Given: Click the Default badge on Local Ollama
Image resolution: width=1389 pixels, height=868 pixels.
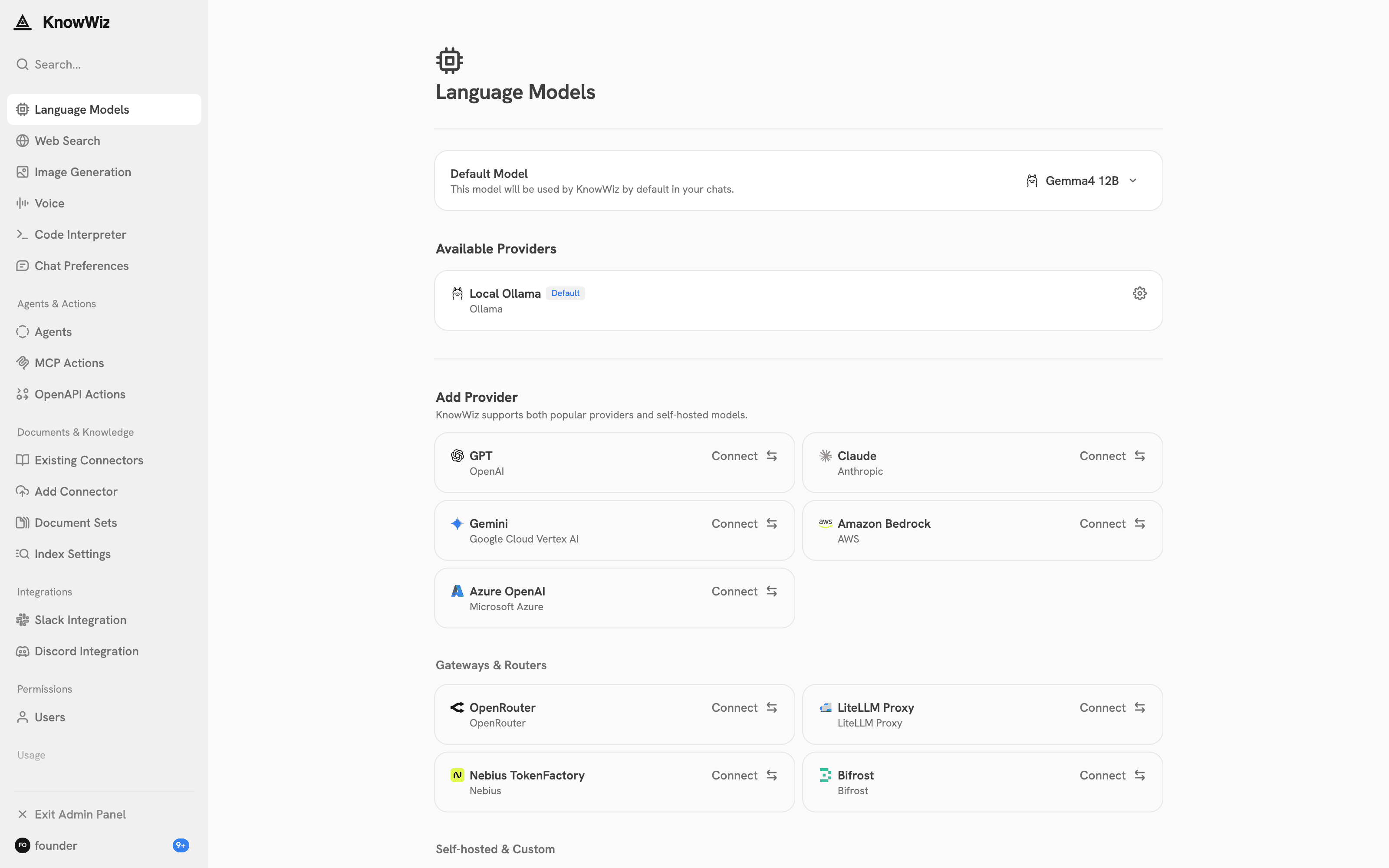Looking at the screenshot, I should [565, 293].
